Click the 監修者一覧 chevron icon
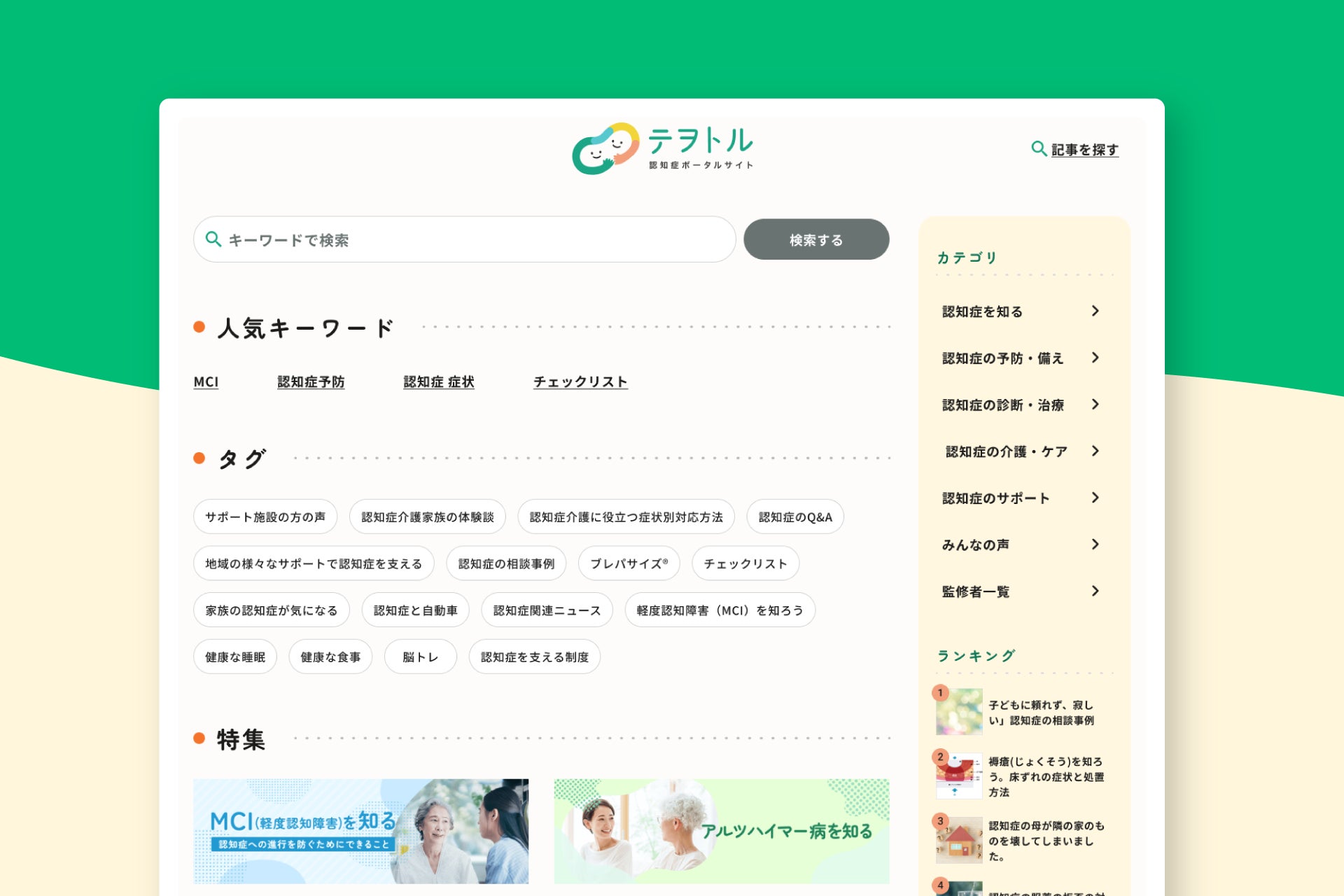This screenshot has width=1344, height=896. (x=1095, y=591)
